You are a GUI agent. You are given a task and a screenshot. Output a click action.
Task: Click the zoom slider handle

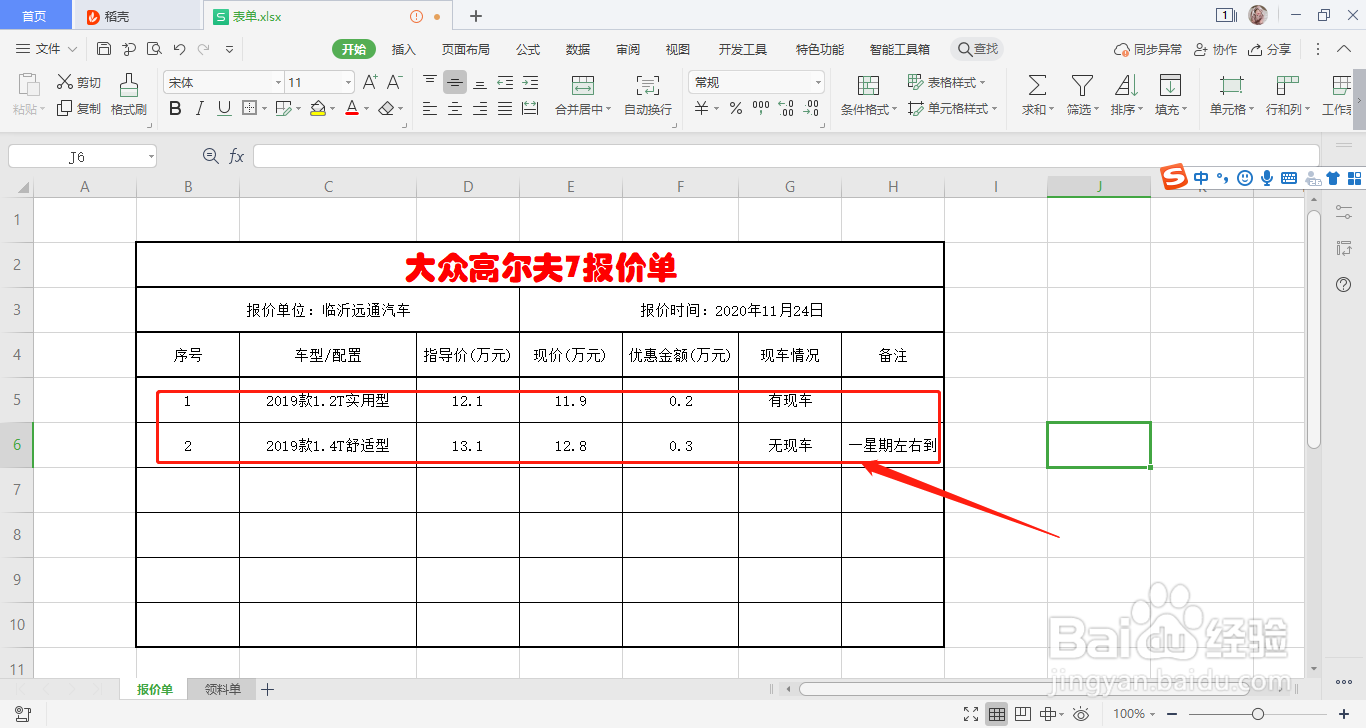[x=1257, y=714]
